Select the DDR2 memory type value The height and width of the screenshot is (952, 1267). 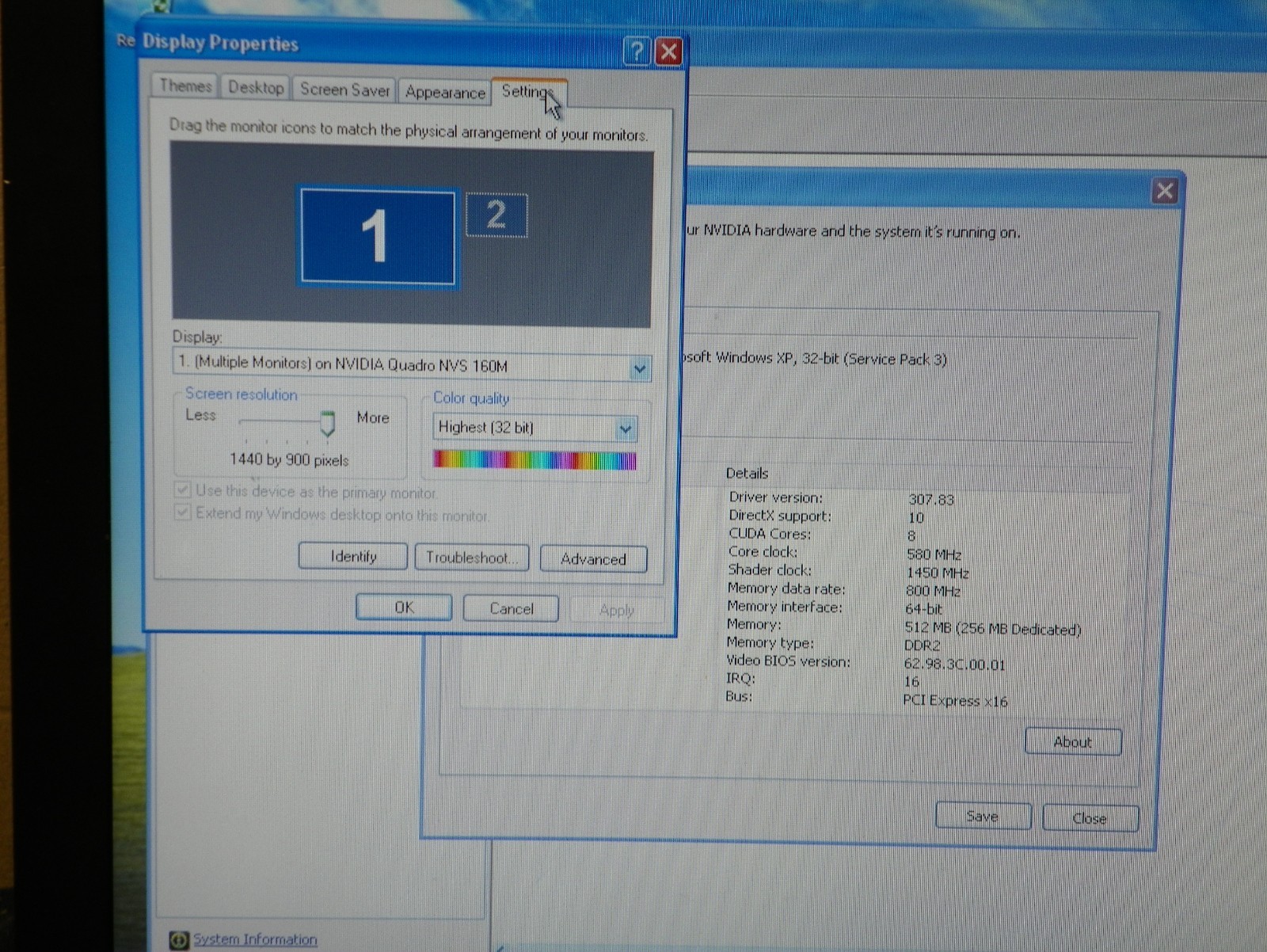tap(923, 645)
